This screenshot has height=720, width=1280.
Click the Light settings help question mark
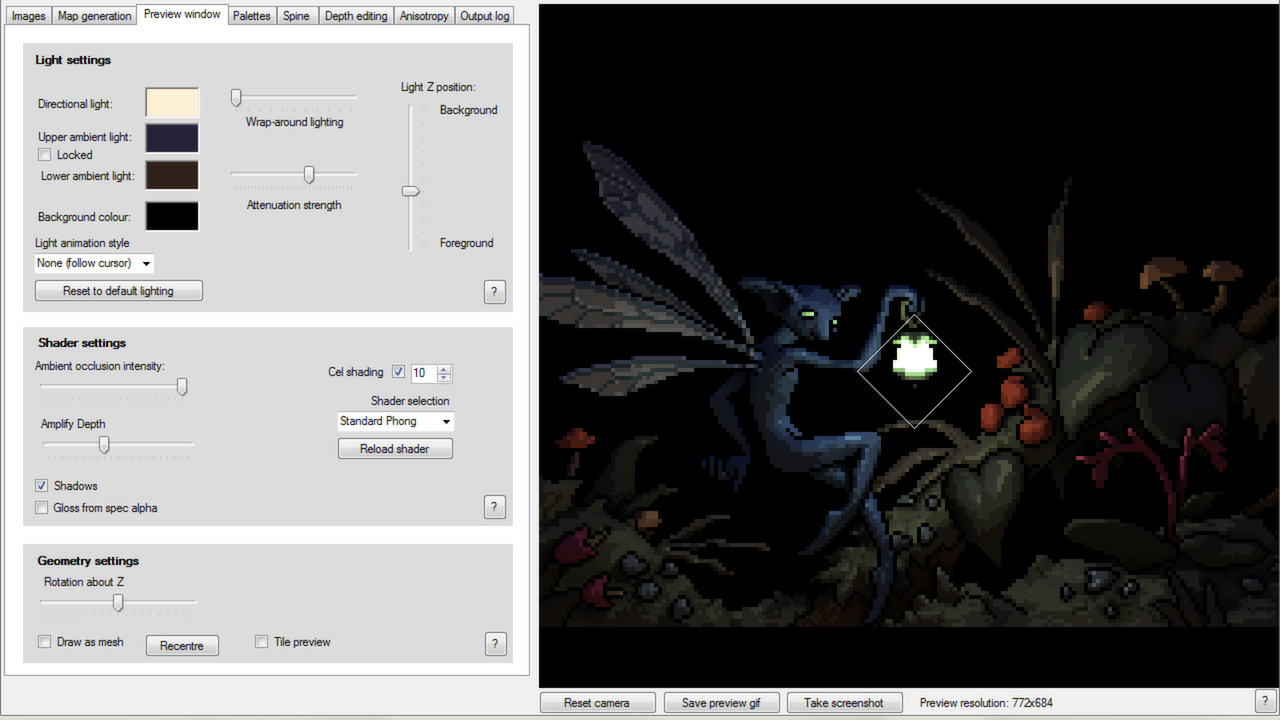(x=494, y=291)
